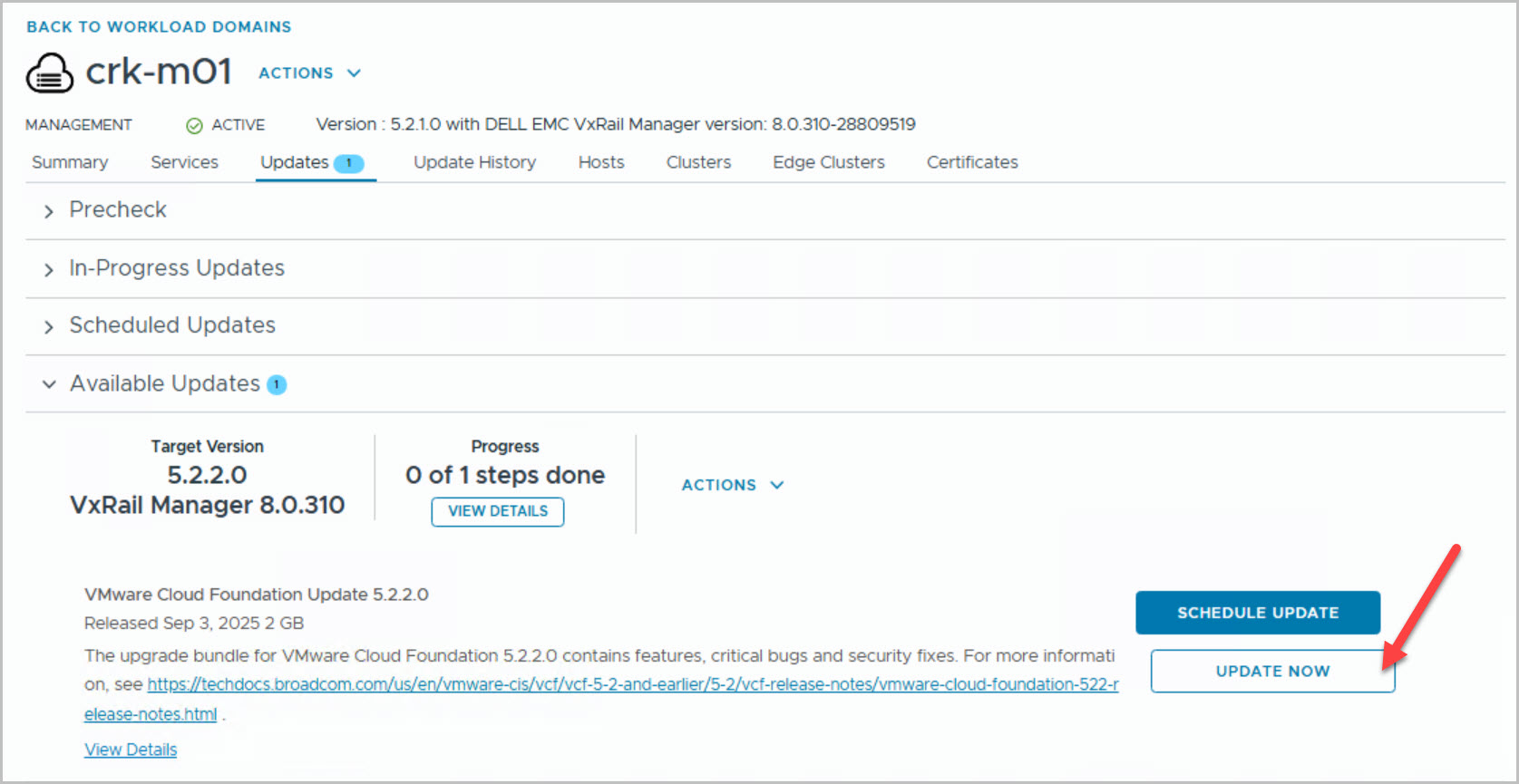Expand the Precheck section

pos(49,211)
